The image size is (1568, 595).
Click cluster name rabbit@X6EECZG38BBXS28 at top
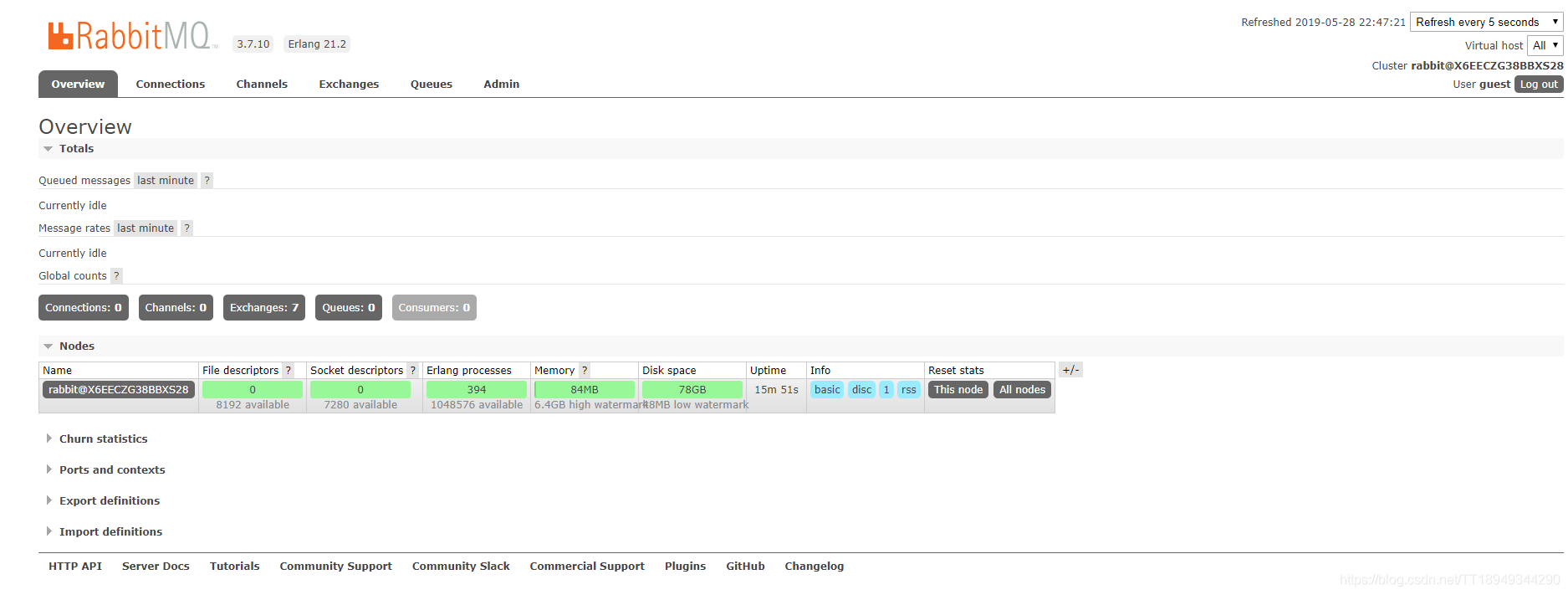click(x=1487, y=66)
